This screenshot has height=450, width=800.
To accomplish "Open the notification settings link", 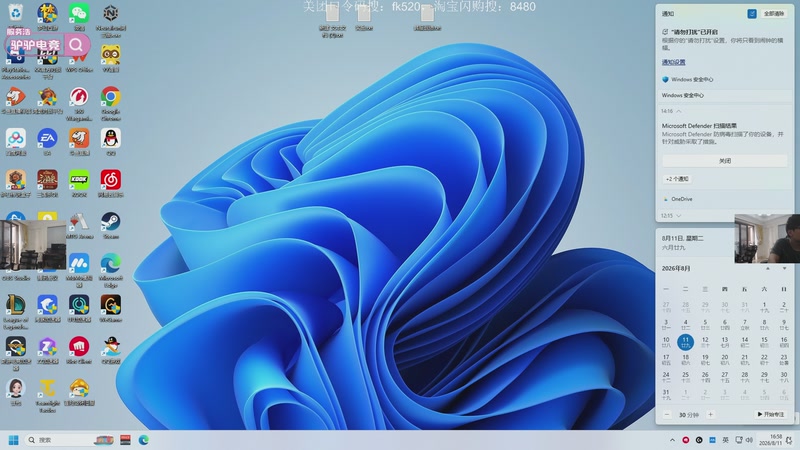I will pyautogui.click(x=673, y=62).
